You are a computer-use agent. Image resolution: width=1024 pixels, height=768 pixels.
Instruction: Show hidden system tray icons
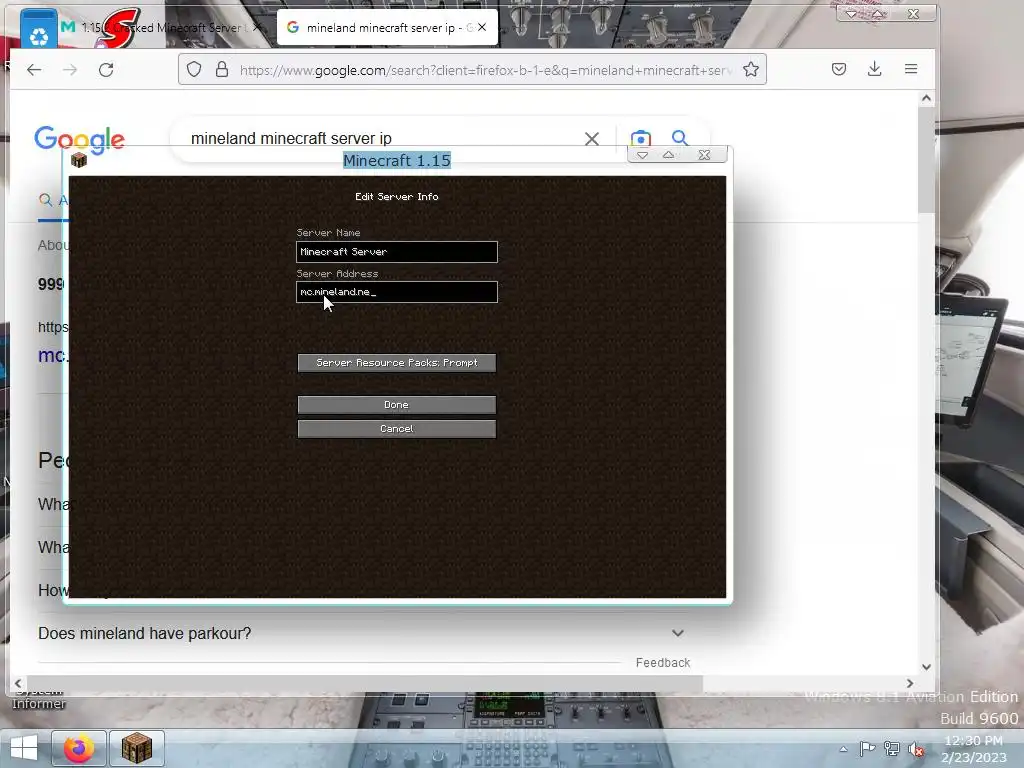tap(844, 749)
